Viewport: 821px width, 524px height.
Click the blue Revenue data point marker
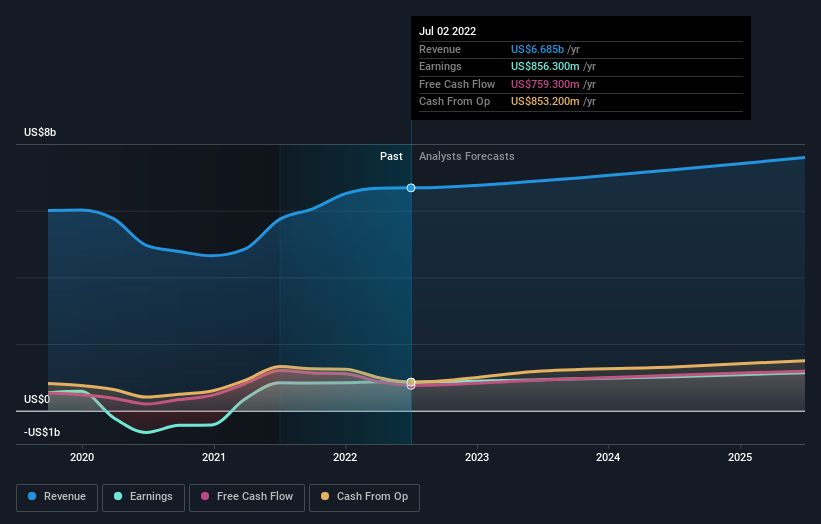pos(411,188)
